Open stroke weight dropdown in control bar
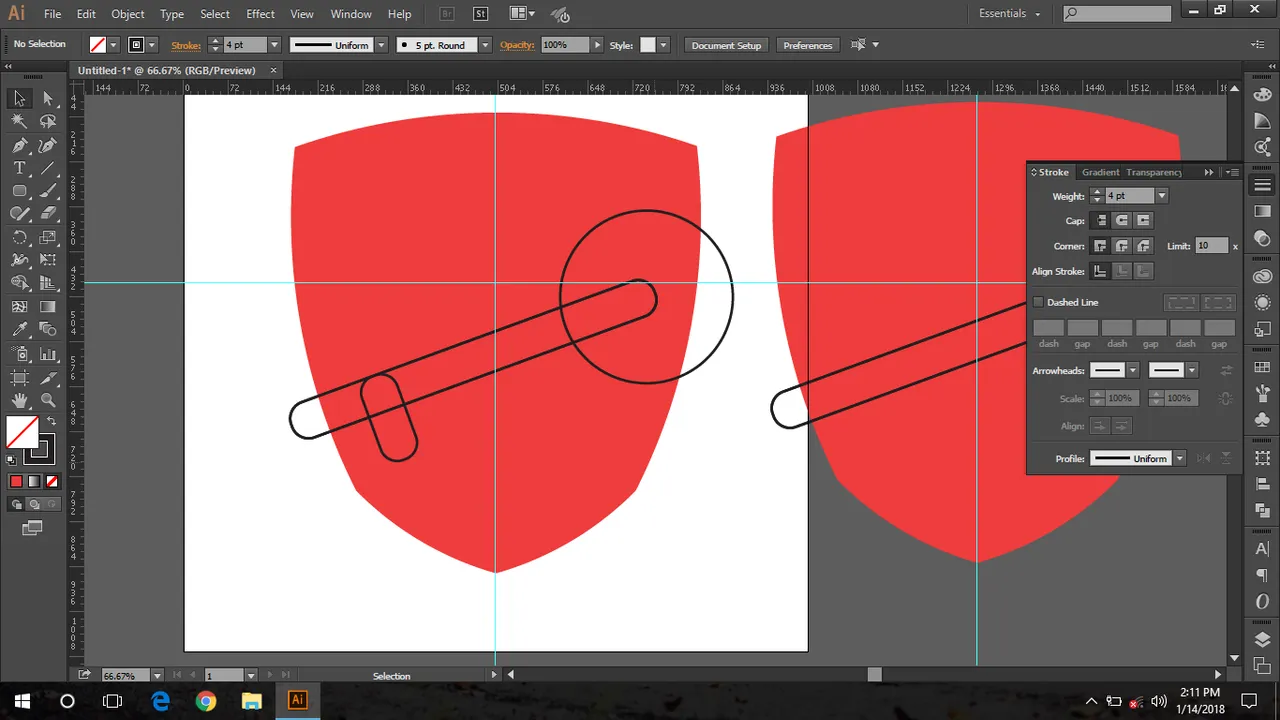1280x720 pixels. point(273,45)
